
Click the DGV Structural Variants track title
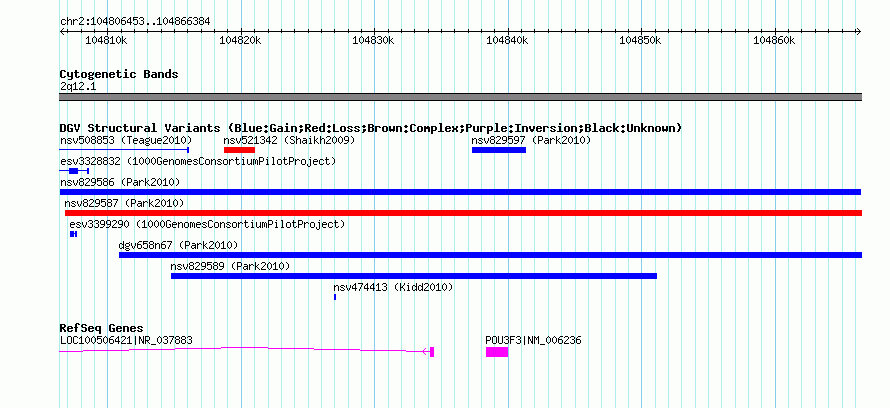(x=371, y=128)
